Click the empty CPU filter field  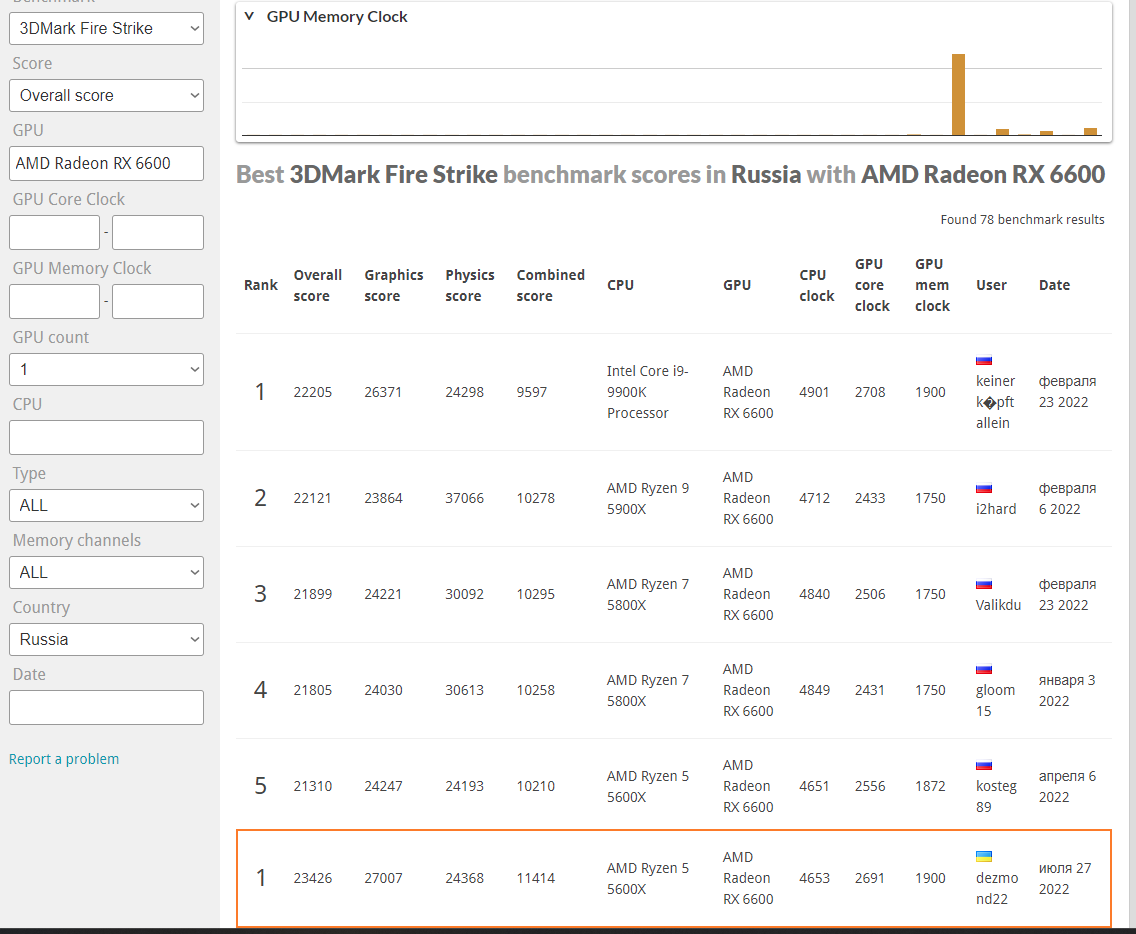click(106, 438)
